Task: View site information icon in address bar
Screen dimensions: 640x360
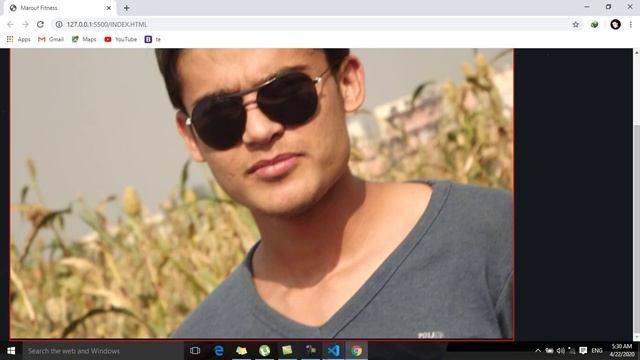Action: pos(59,24)
